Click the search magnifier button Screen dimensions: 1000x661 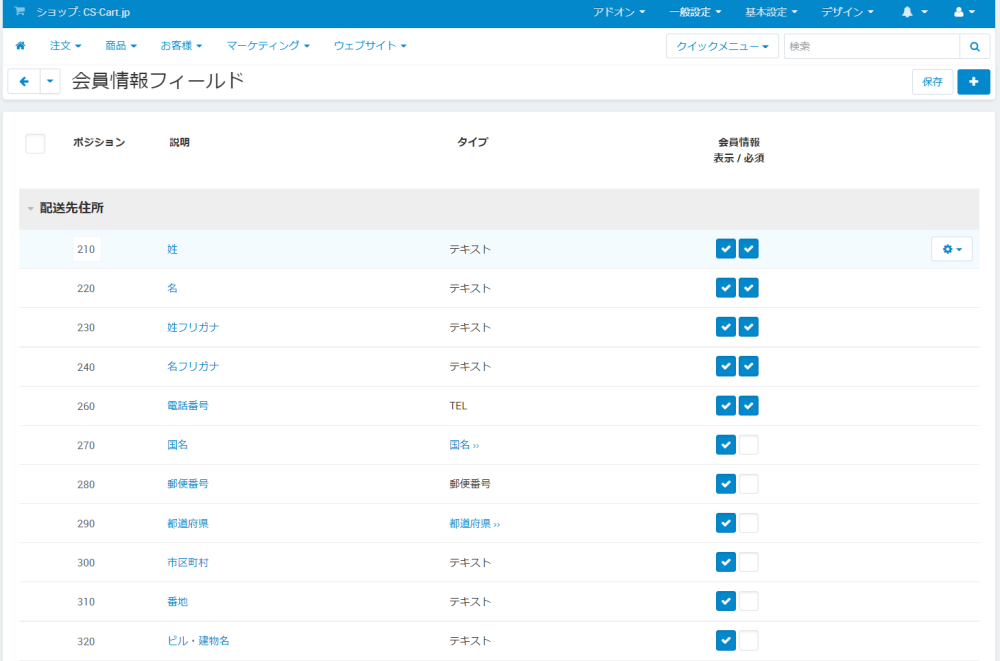coord(974,47)
